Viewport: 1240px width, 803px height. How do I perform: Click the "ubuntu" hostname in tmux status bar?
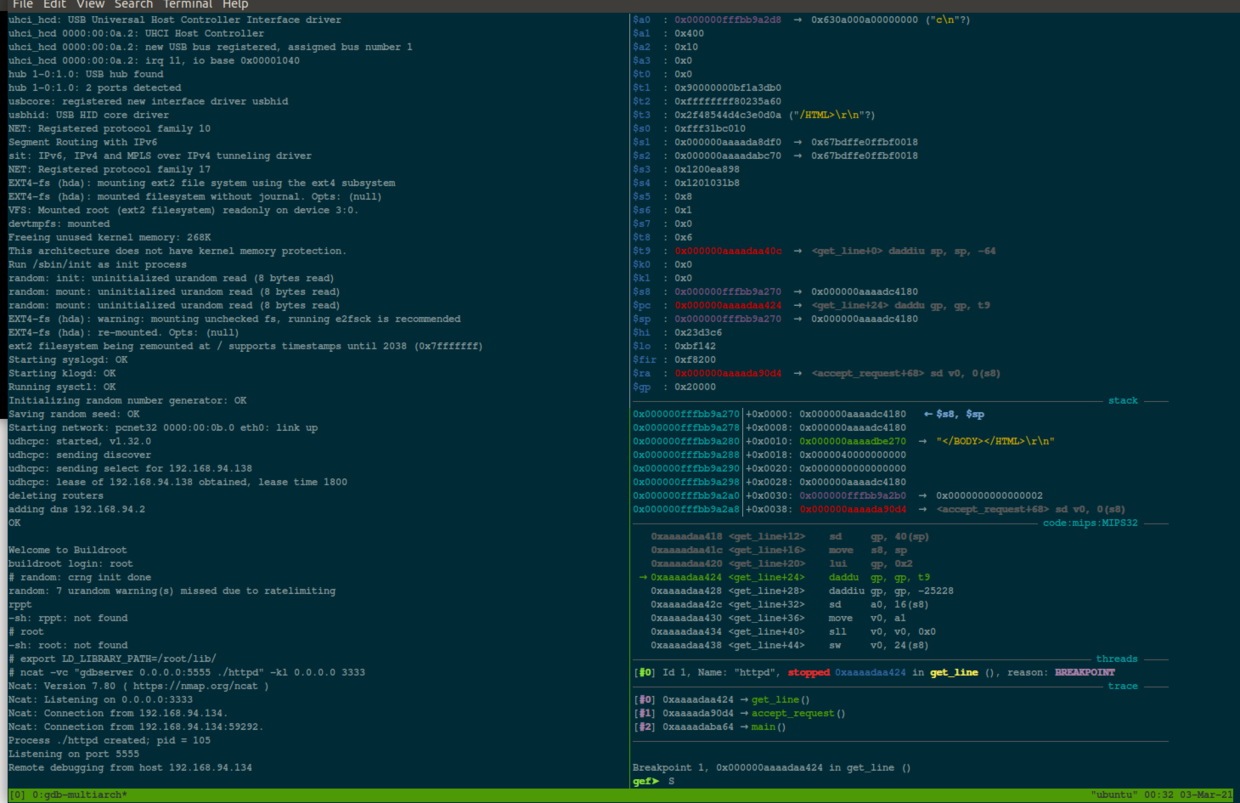[1114, 795]
